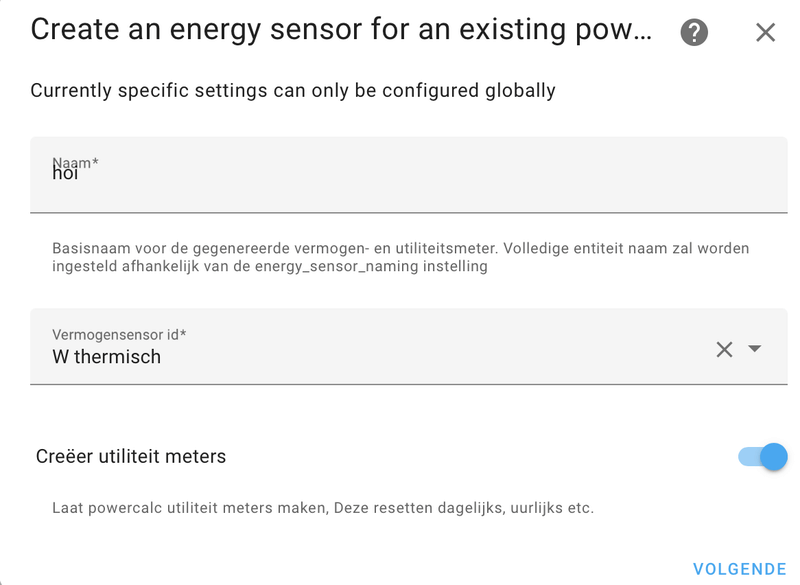Disable the Creëer utiliteit meters switch
800x585 pixels.
point(762,457)
